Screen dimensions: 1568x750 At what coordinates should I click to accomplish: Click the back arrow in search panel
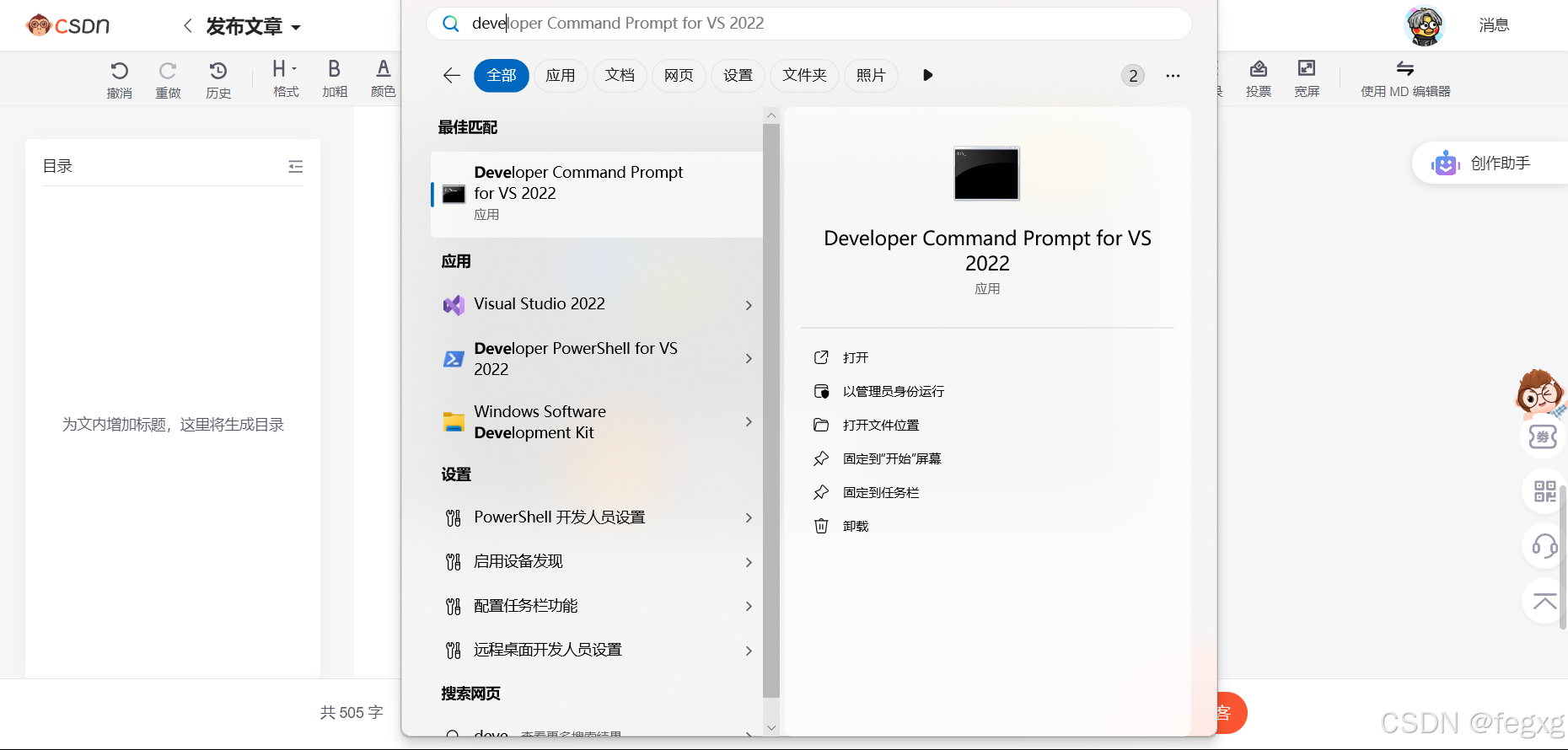coord(451,75)
